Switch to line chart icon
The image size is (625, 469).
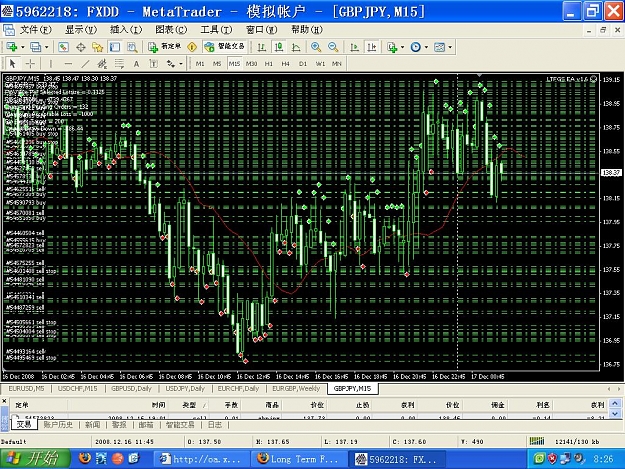pyautogui.click(x=296, y=47)
